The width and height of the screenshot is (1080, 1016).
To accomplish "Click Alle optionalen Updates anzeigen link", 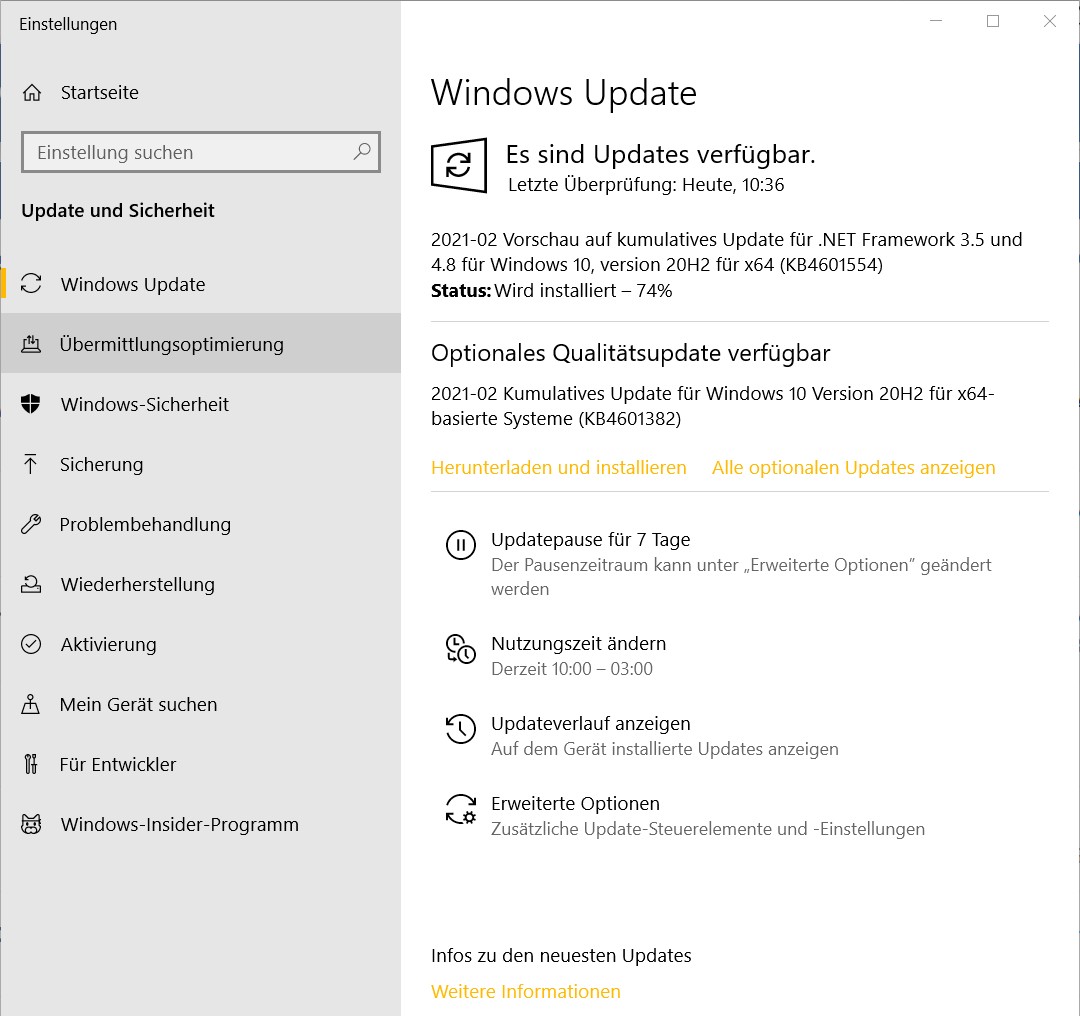I will click(x=853, y=468).
